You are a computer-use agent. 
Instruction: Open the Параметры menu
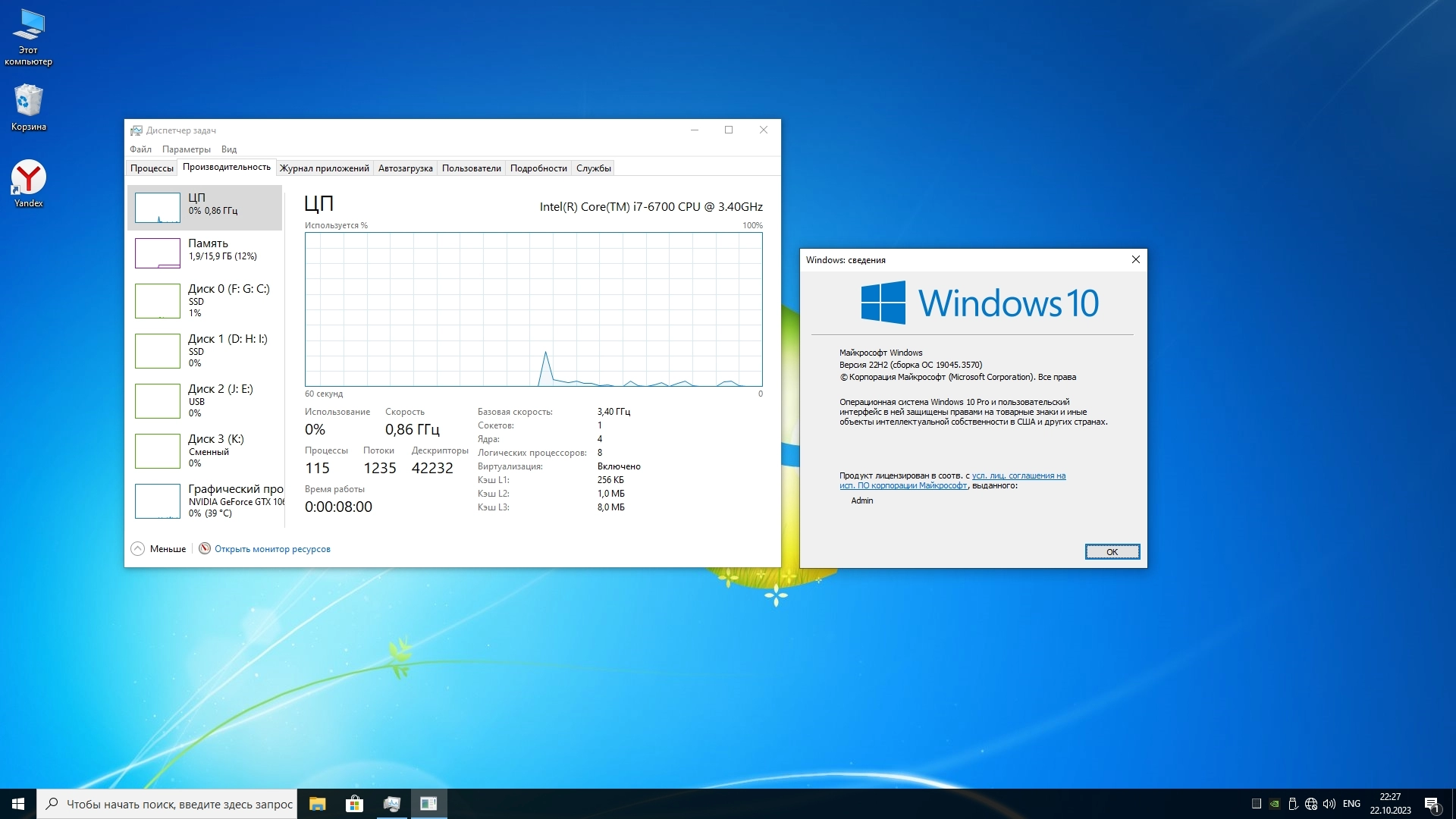(186, 149)
